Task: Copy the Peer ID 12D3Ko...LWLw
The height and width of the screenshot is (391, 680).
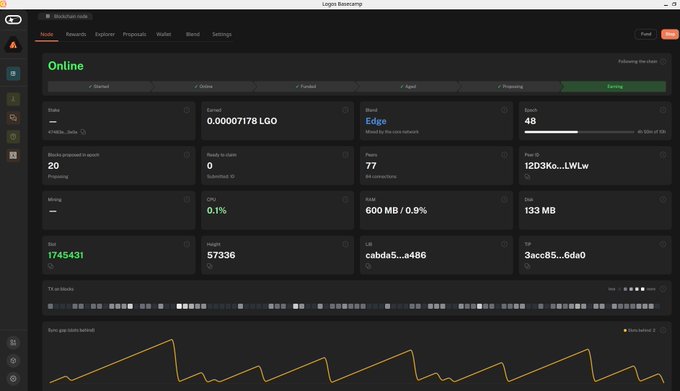Action: (x=527, y=177)
